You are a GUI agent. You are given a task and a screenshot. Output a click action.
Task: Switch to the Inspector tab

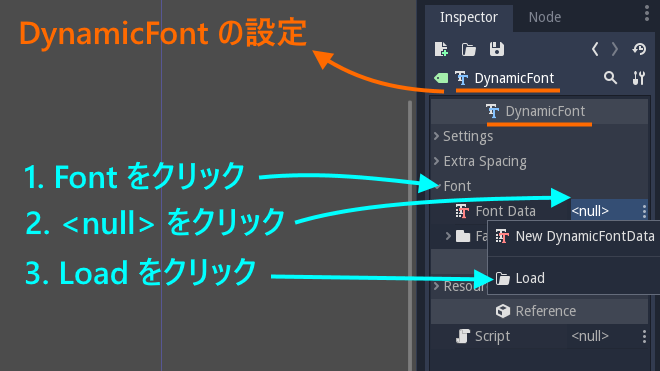coord(468,17)
